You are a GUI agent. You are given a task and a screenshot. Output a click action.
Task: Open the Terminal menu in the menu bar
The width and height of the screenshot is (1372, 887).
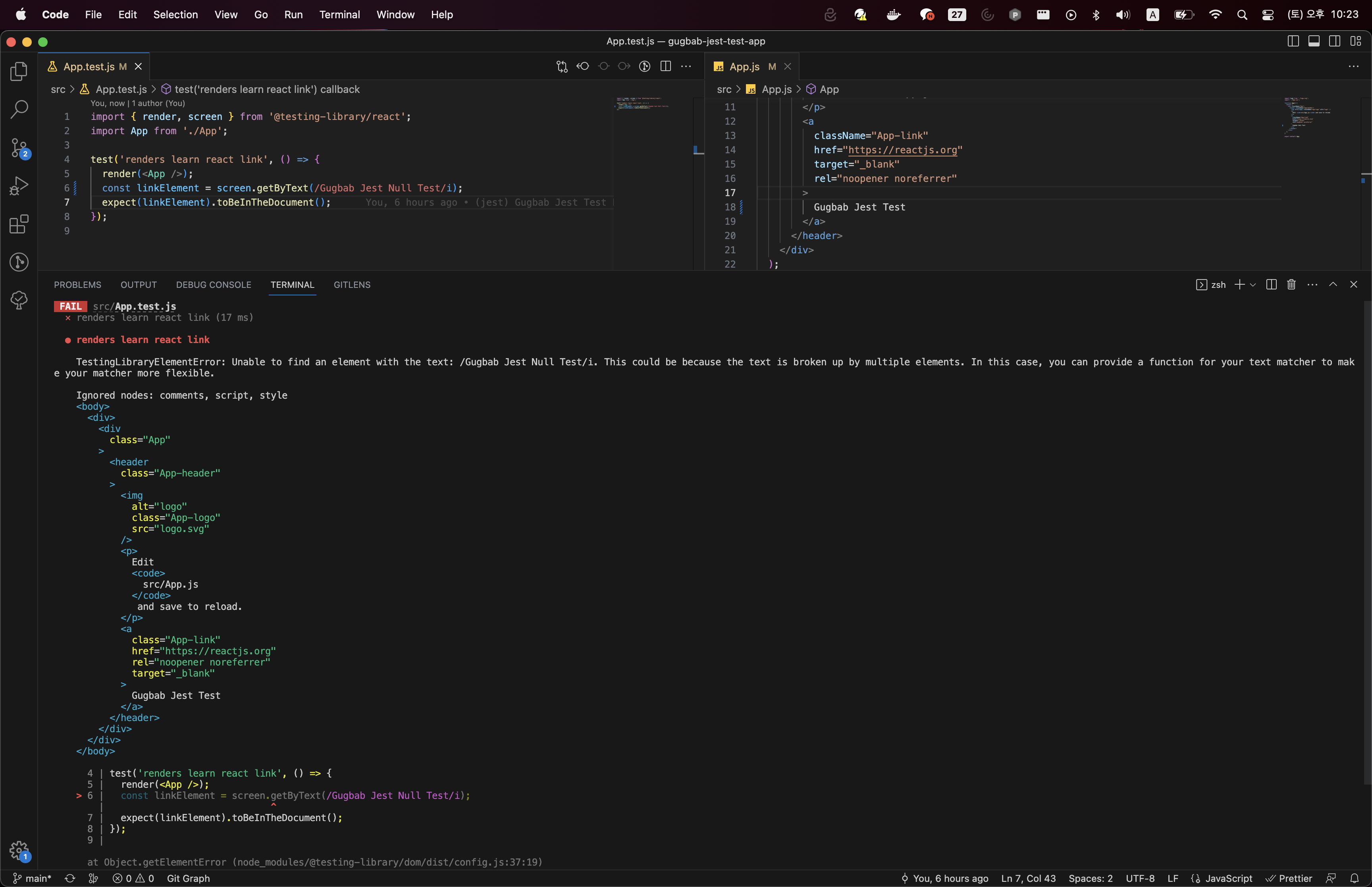(339, 14)
